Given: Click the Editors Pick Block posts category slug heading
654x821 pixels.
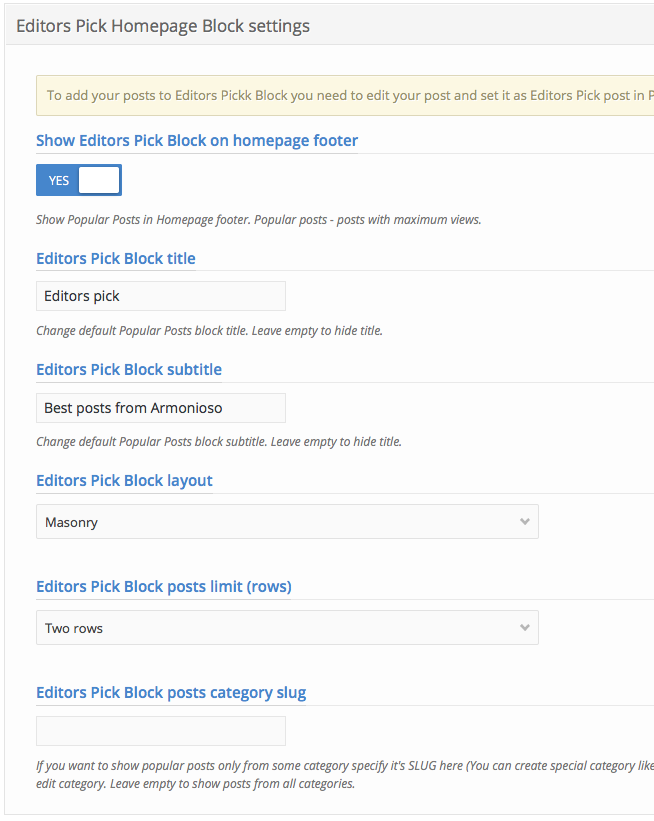Looking at the screenshot, I should (x=171, y=692).
